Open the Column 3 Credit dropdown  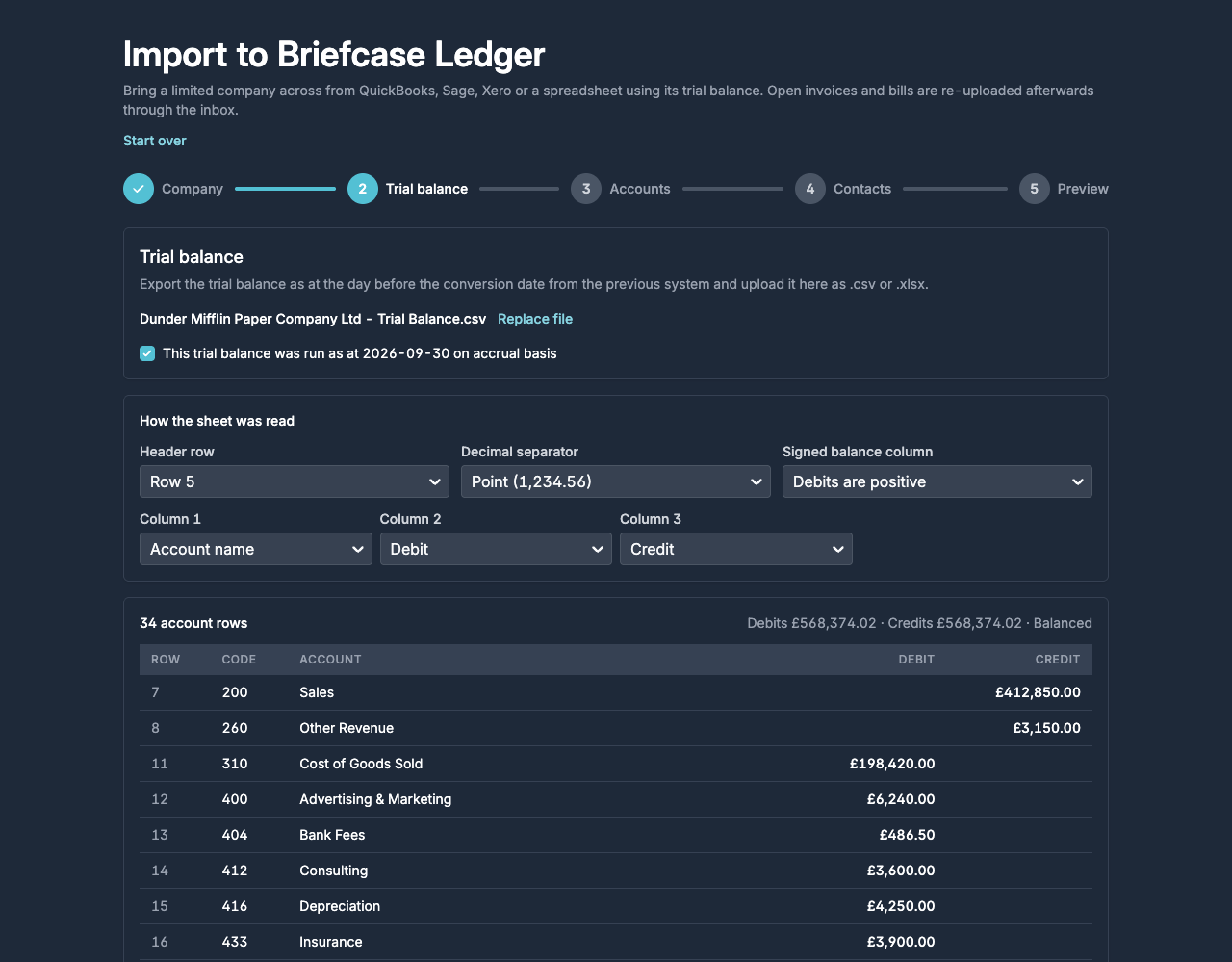[x=736, y=549]
